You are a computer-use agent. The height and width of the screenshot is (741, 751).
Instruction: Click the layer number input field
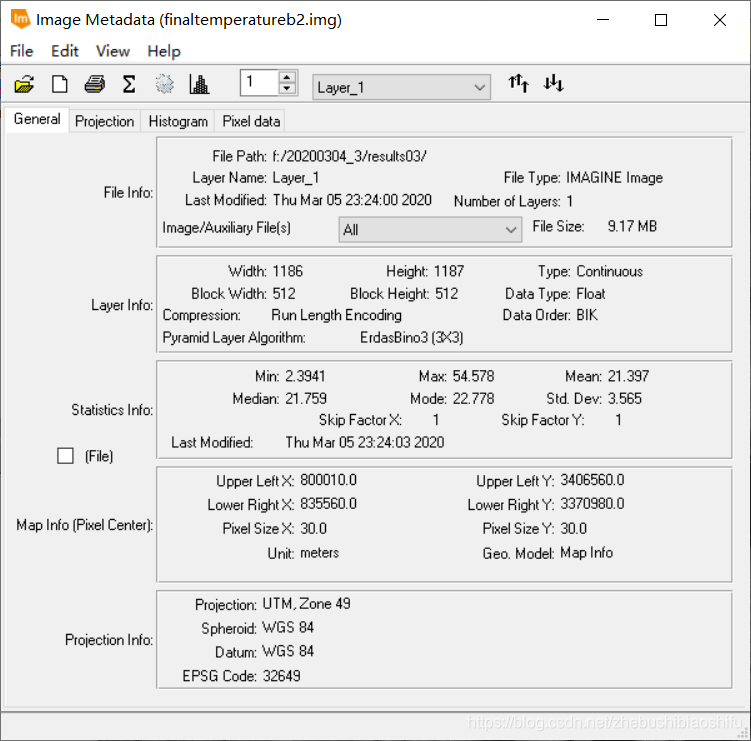pyautogui.click(x=260, y=83)
